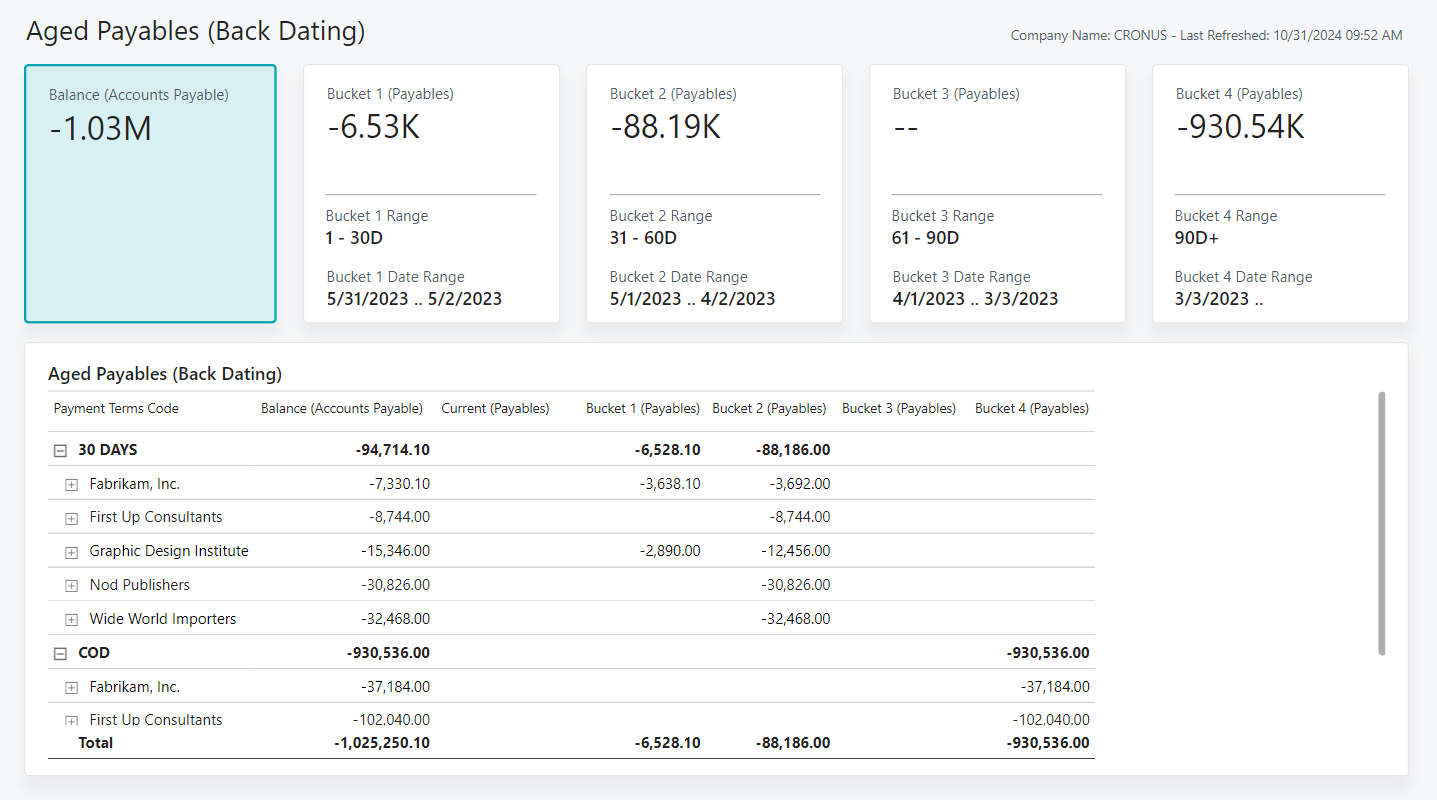Expand the First Up Consultants row
Image resolution: width=1437 pixels, height=800 pixels.
tap(71, 518)
